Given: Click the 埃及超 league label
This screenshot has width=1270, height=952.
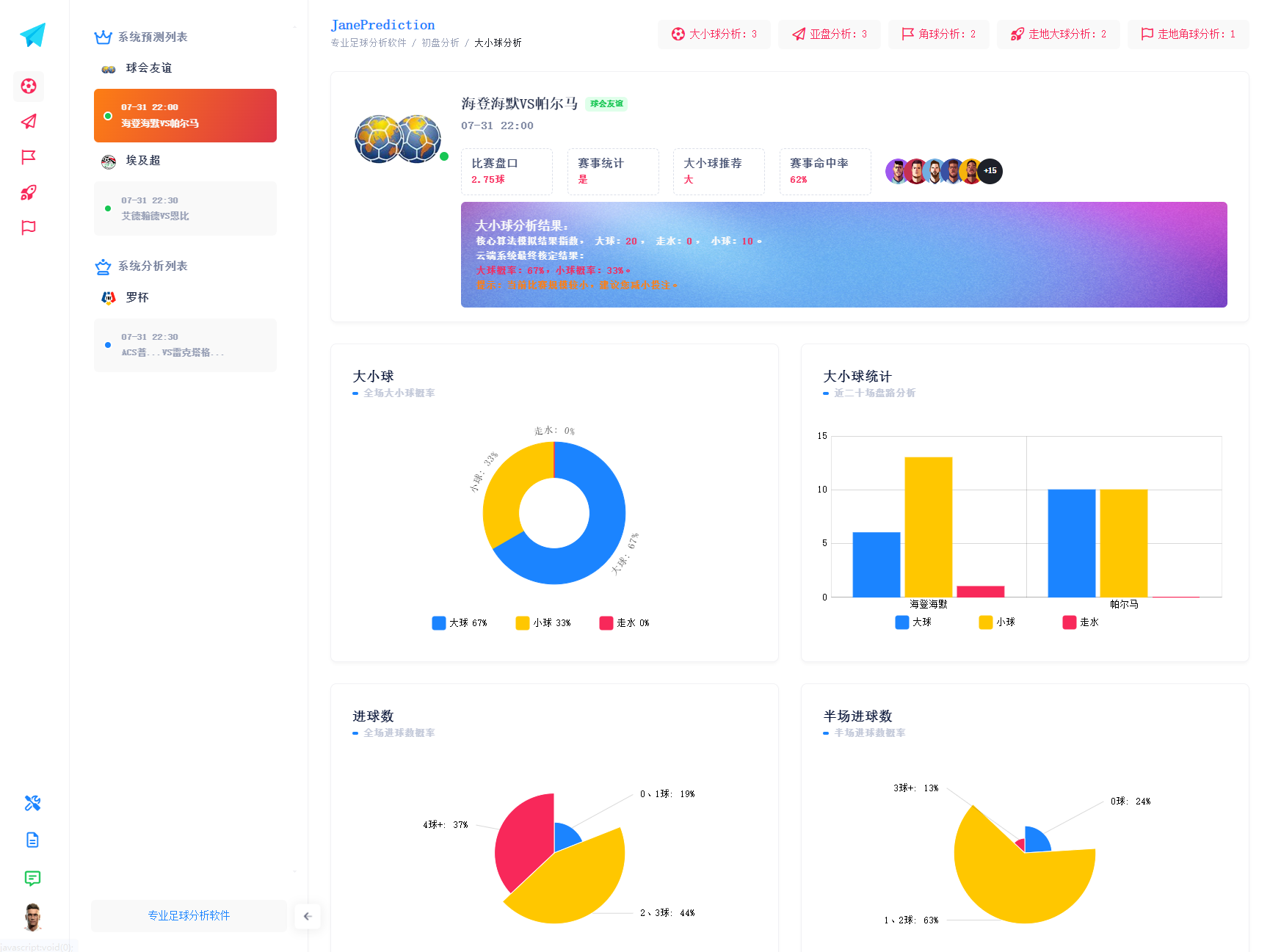Looking at the screenshot, I should pos(143,161).
